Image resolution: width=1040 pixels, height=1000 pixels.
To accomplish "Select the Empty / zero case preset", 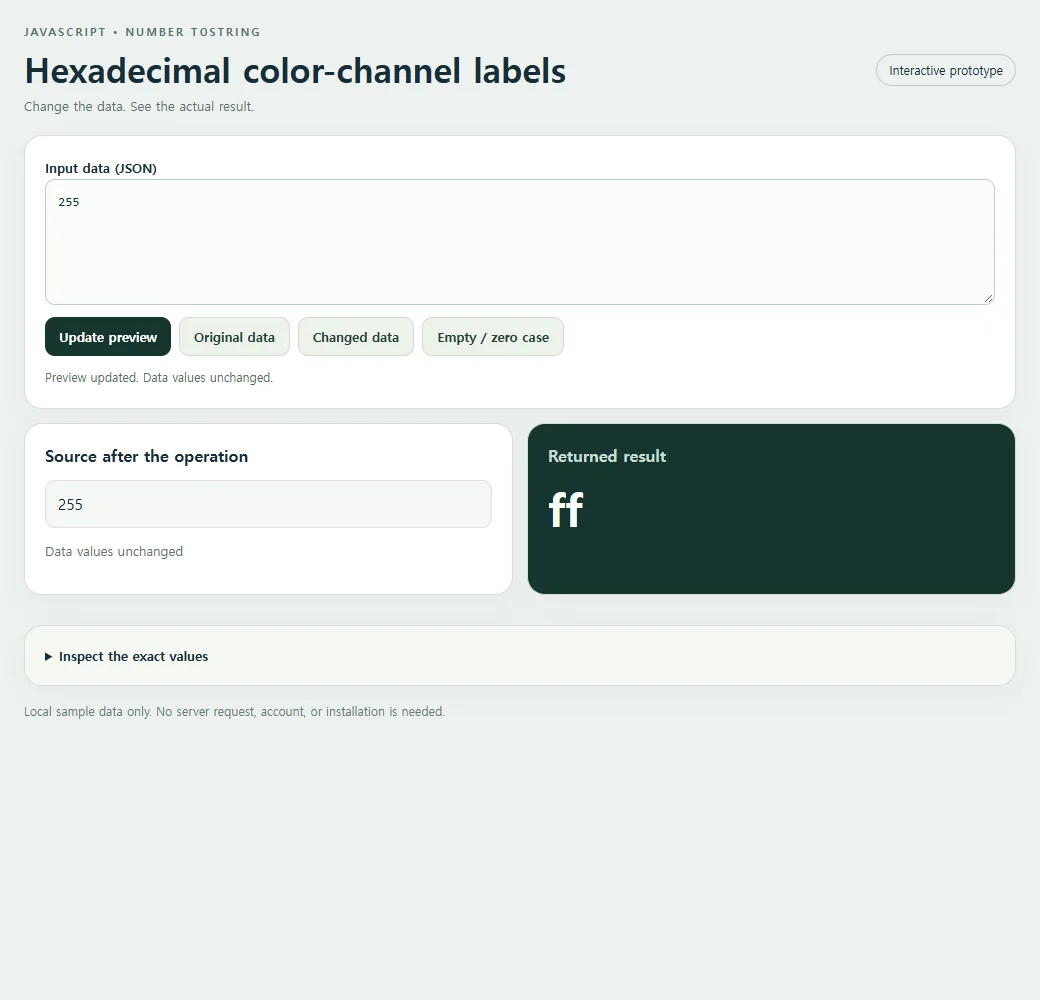I will [493, 337].
